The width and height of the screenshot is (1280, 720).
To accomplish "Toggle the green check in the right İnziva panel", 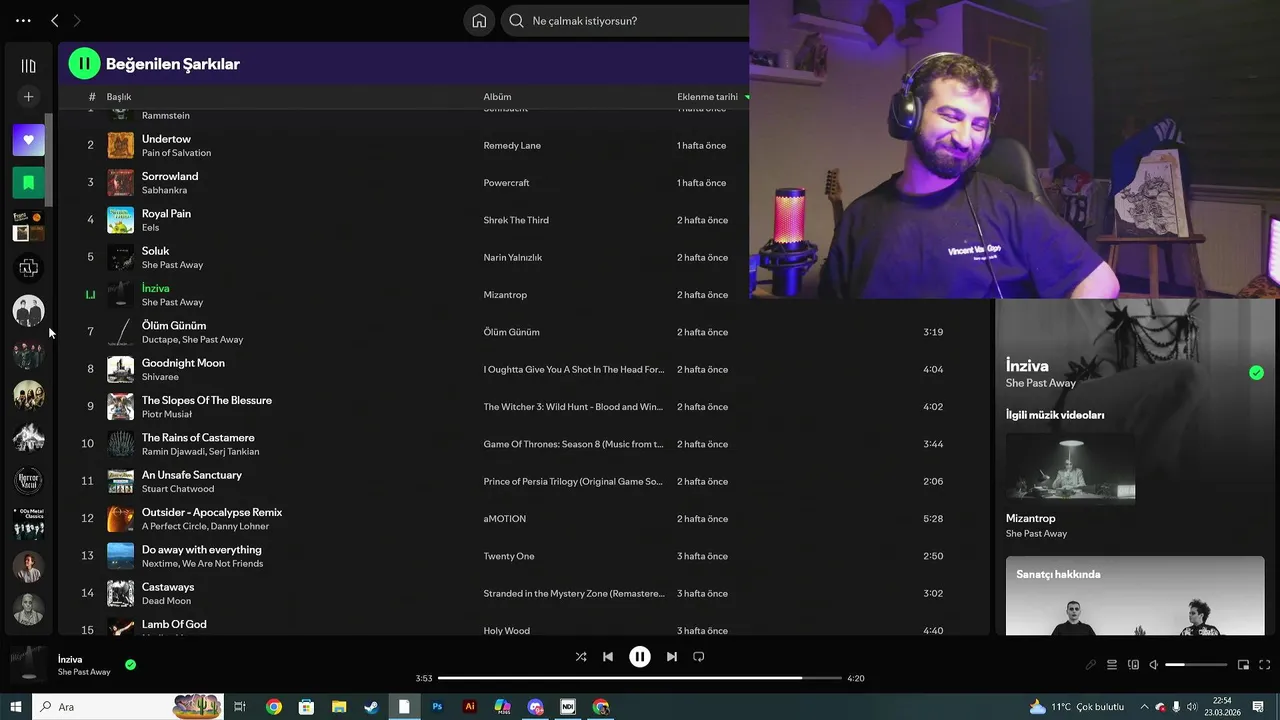I will (x=1256, y=373).
